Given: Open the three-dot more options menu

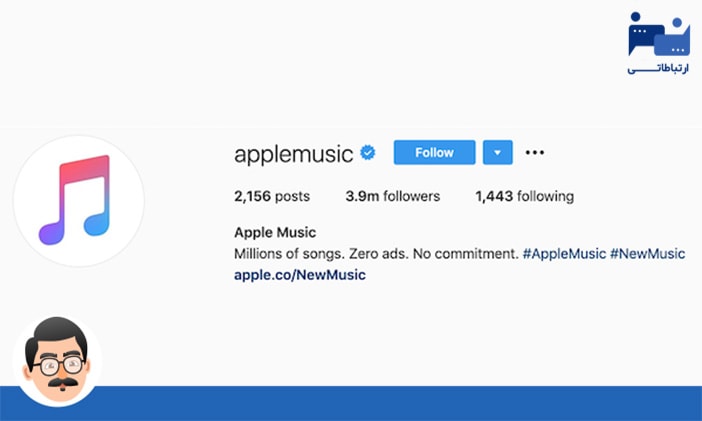Looking at the screenshot, I should [x=535, y=153].
